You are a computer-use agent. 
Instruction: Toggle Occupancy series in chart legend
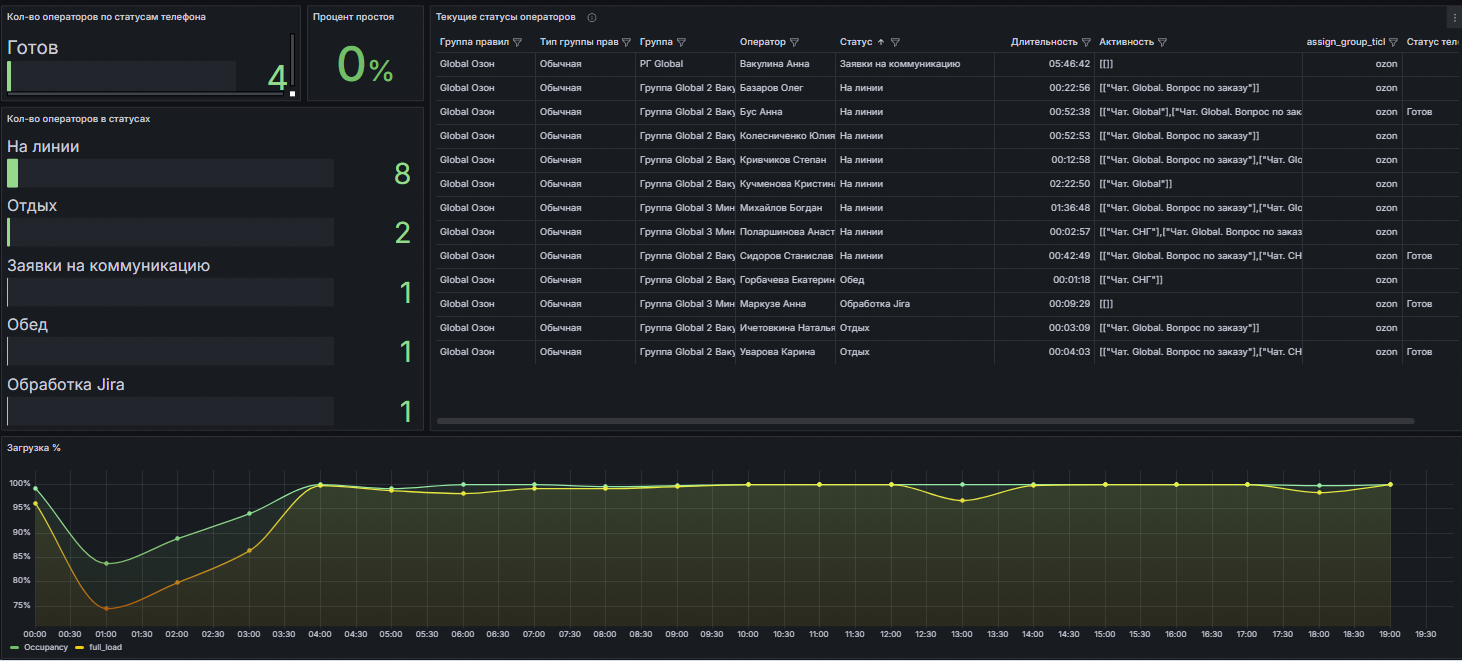coord(45,648)
